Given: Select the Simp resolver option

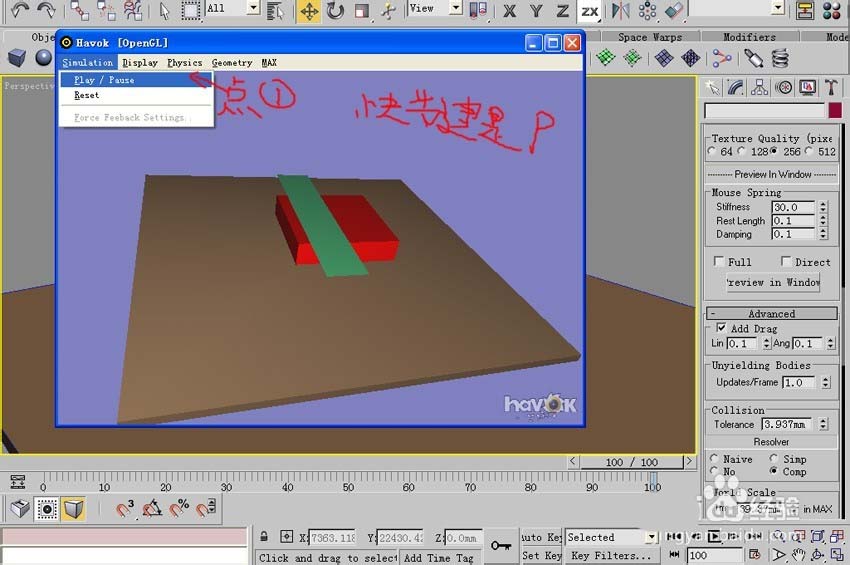Looking at the screenshot, I should click(x=774, y=459).
